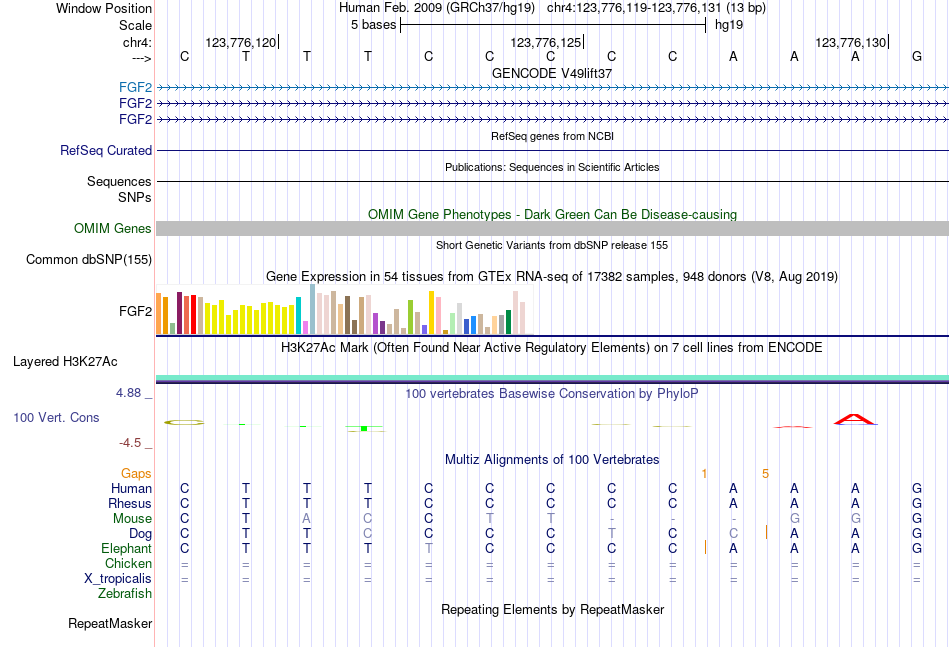Viewport: 950px width, 647px height.
Task: Click the Human Feb. 2009 position header
Action: 552,8
